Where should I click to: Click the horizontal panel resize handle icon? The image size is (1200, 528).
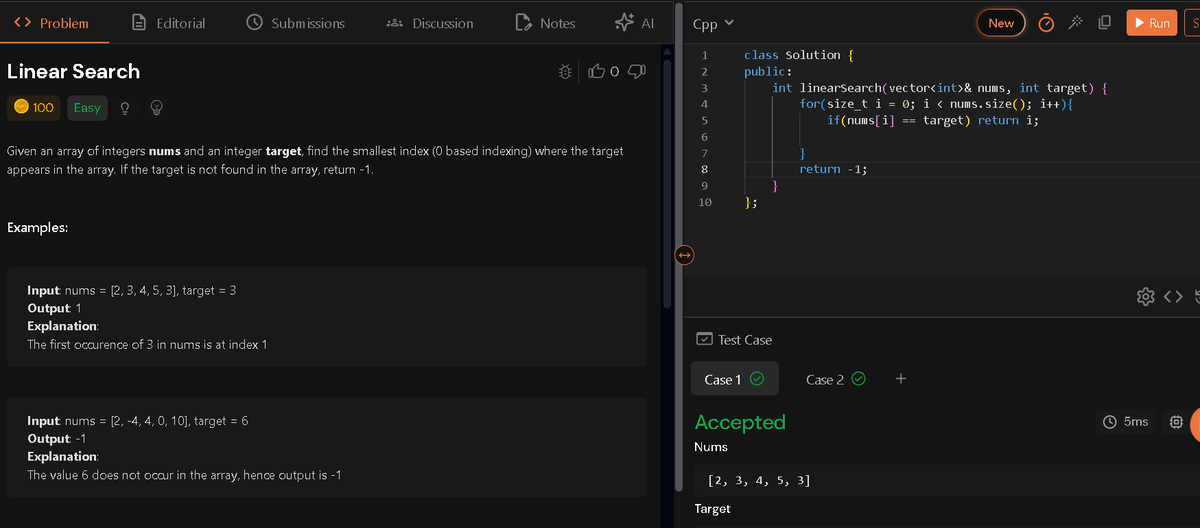(x=684, y=255)
